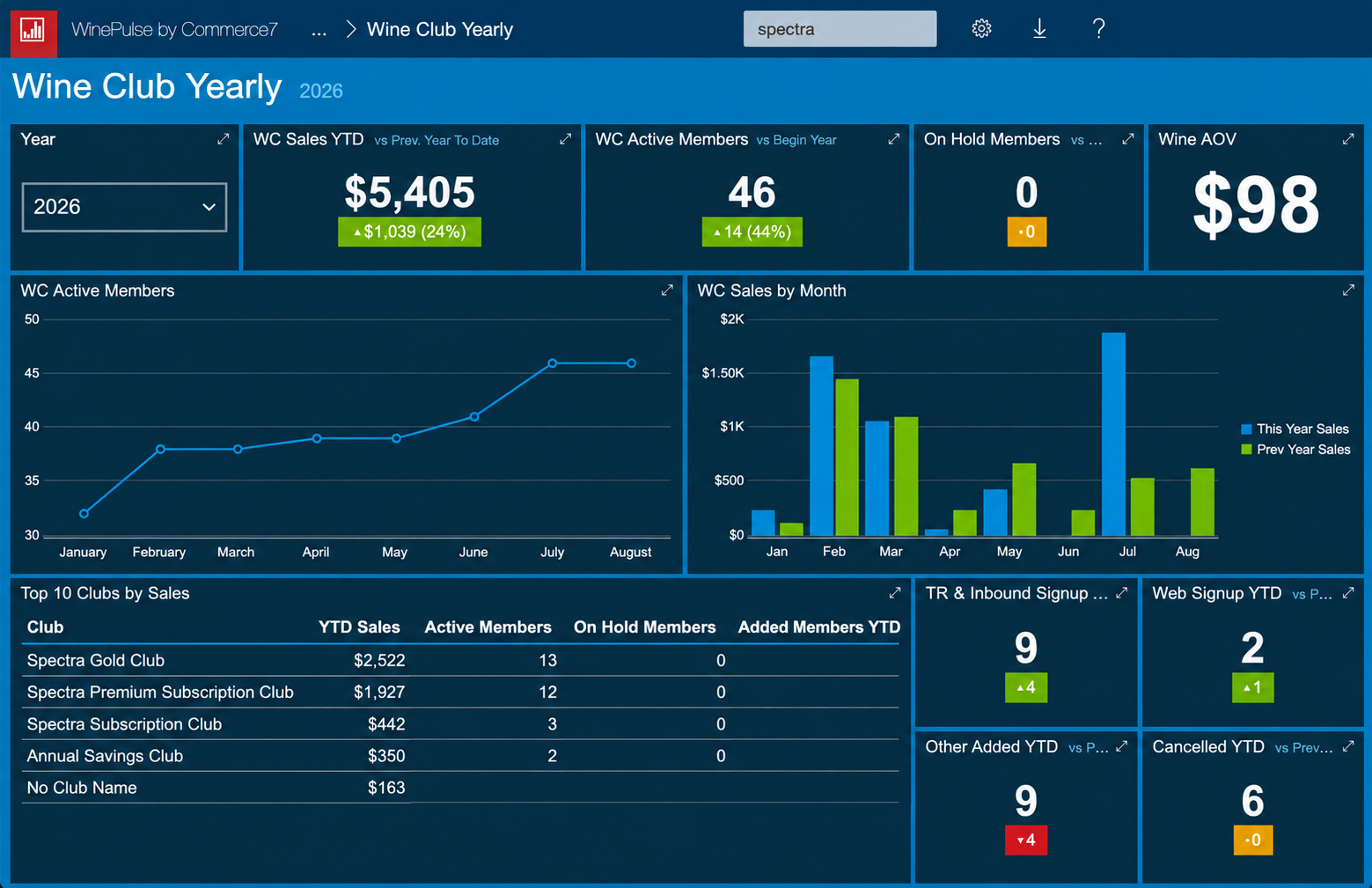Expand the Wine AOV tile
This screenshot has height=888, width=1372.
point(1348,139)
